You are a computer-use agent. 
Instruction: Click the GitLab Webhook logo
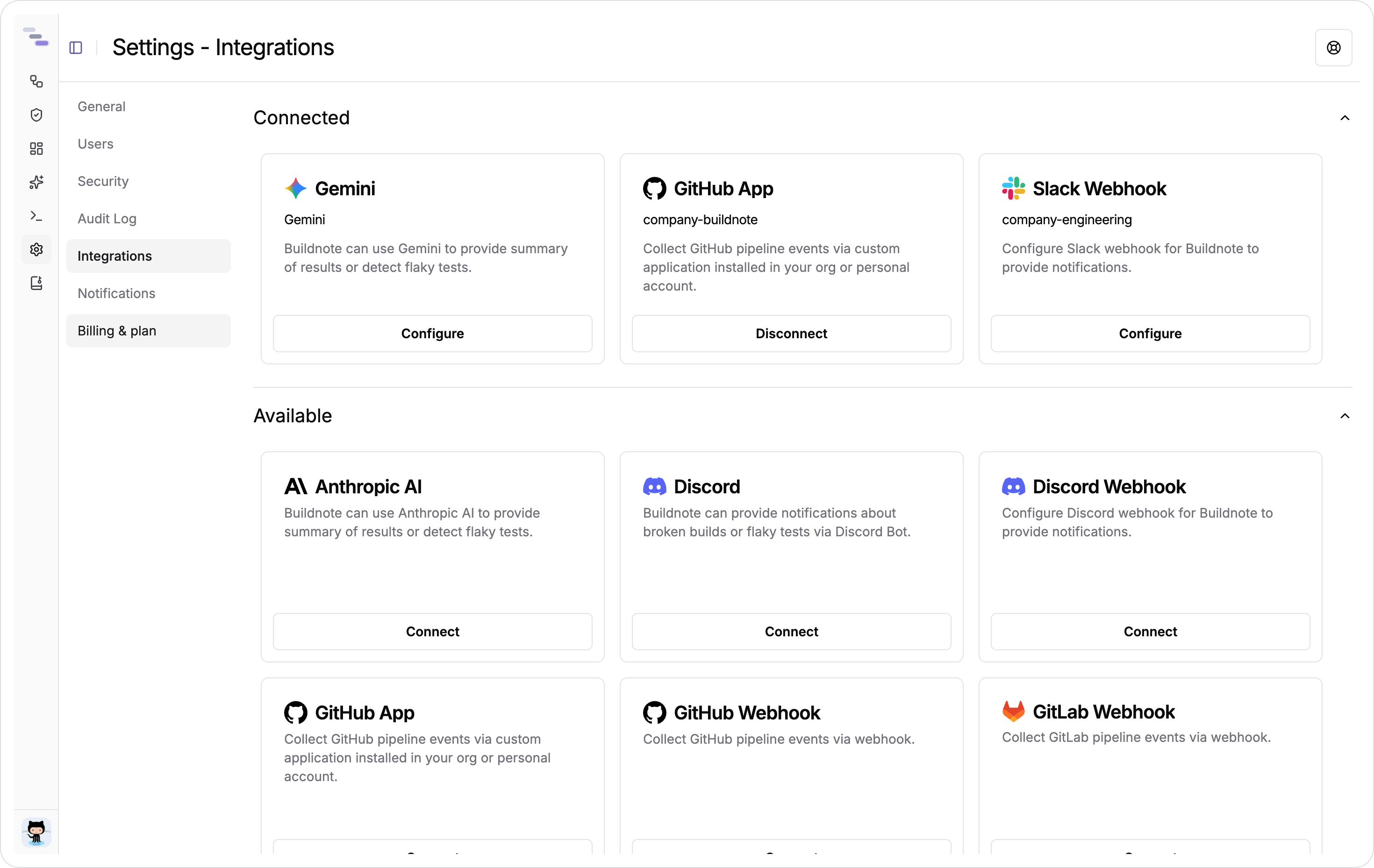(x=1013, y=711)
